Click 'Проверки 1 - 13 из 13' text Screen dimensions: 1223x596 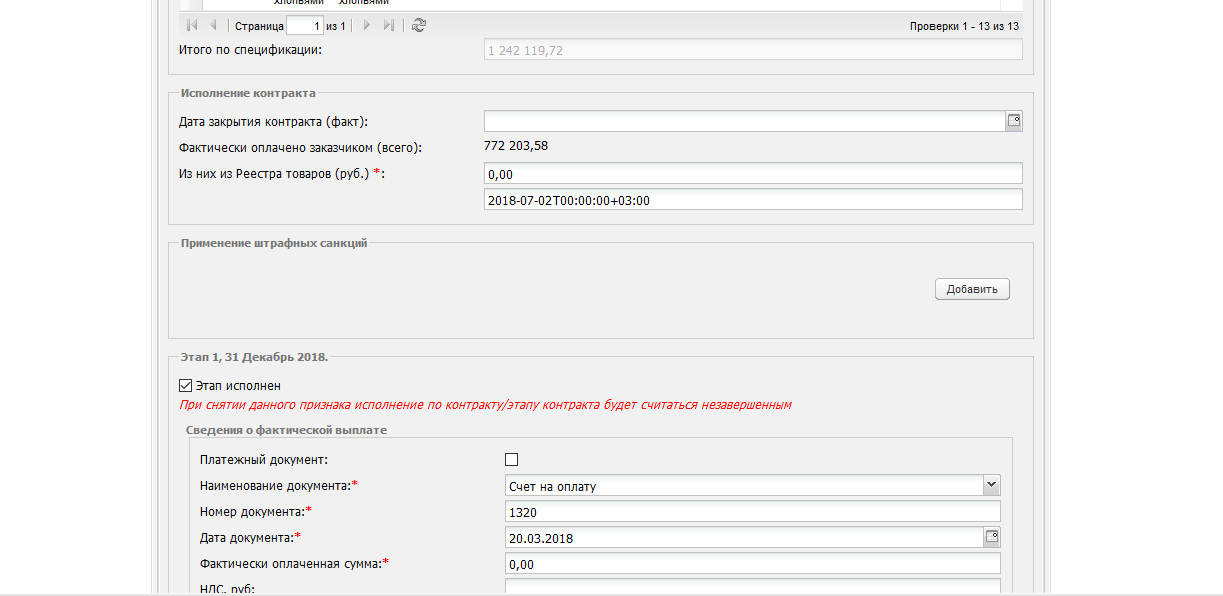click(964, 26)
